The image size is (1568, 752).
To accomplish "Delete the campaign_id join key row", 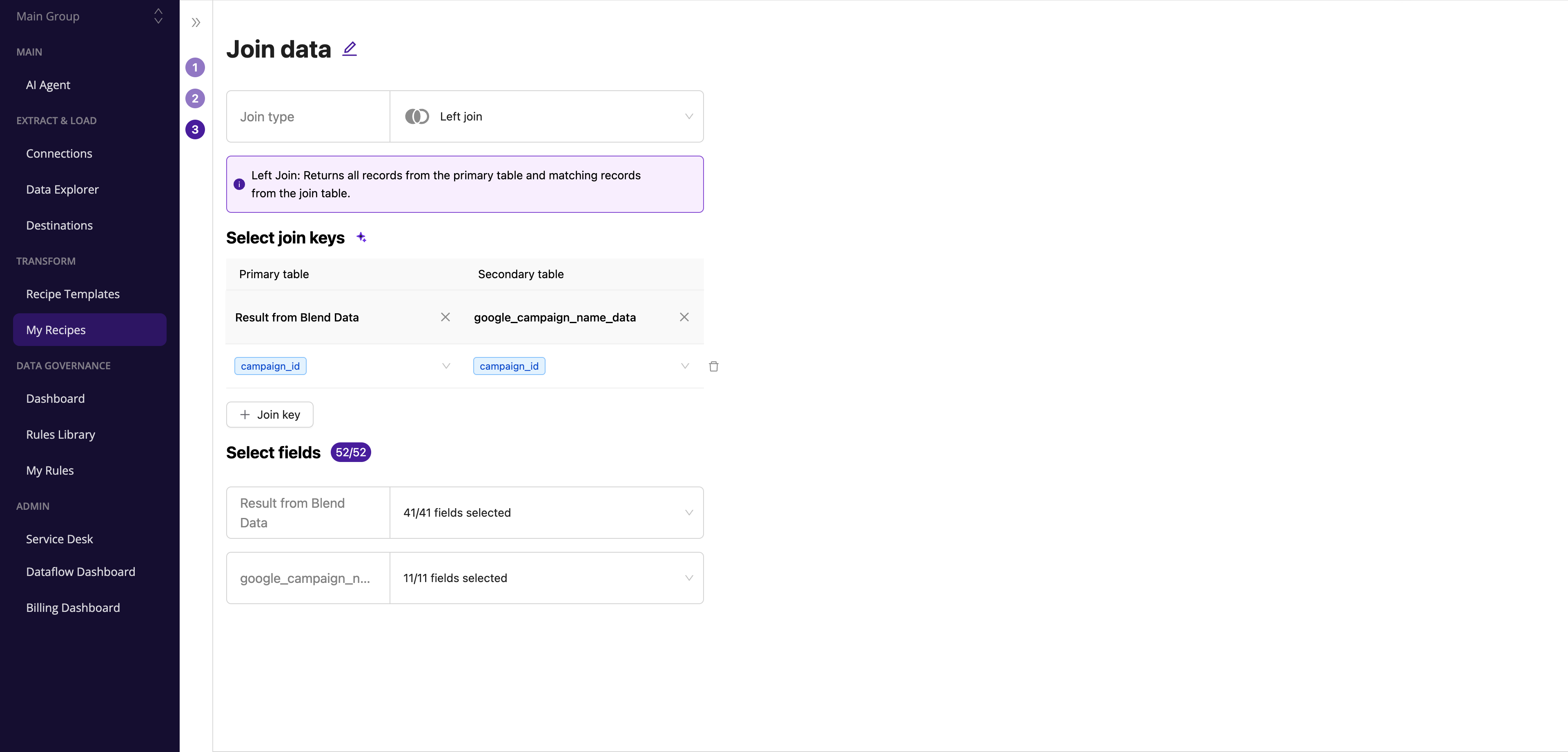I will tap(713, 366).
